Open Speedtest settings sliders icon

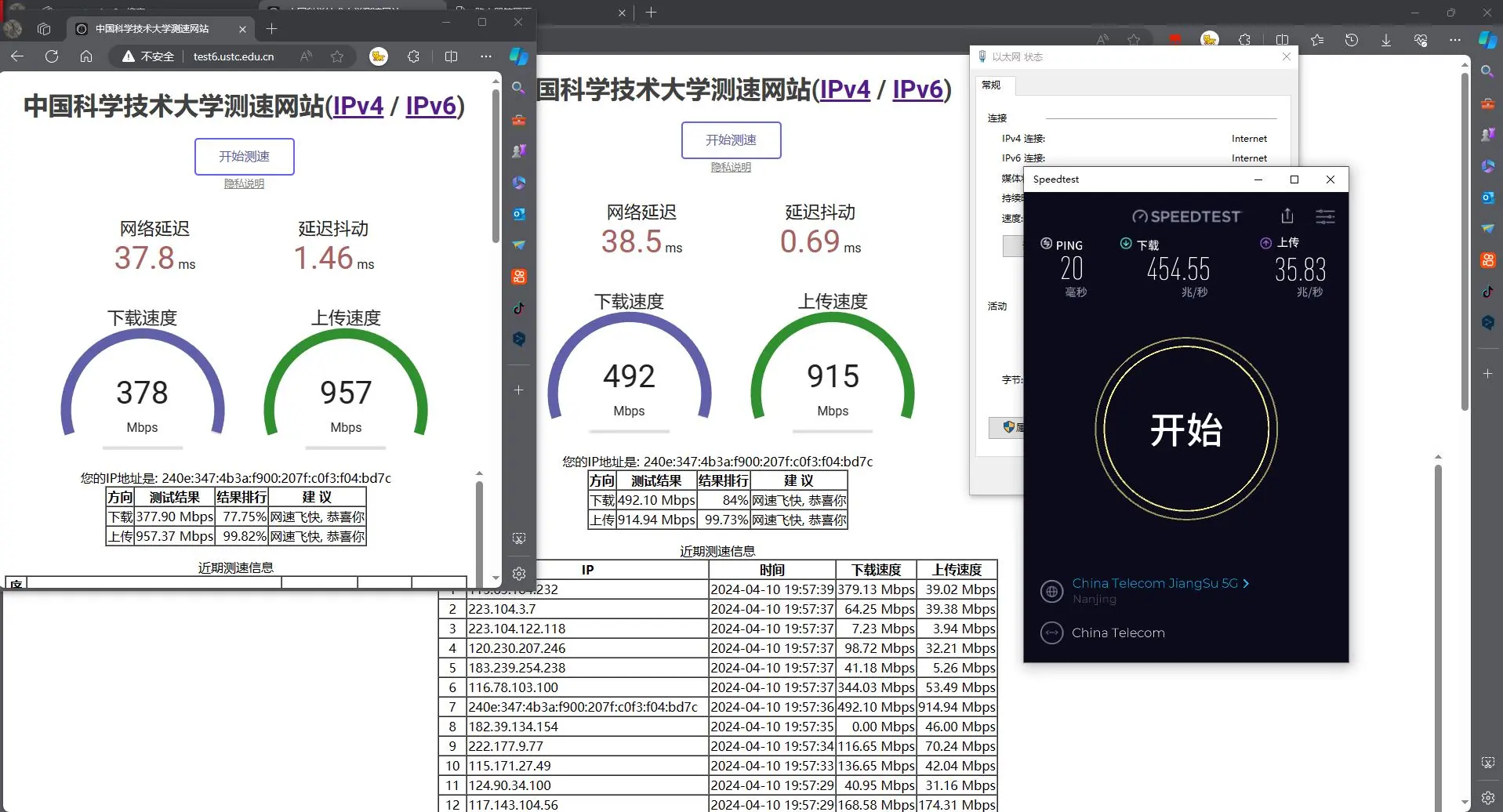[x=1325, y=216]
